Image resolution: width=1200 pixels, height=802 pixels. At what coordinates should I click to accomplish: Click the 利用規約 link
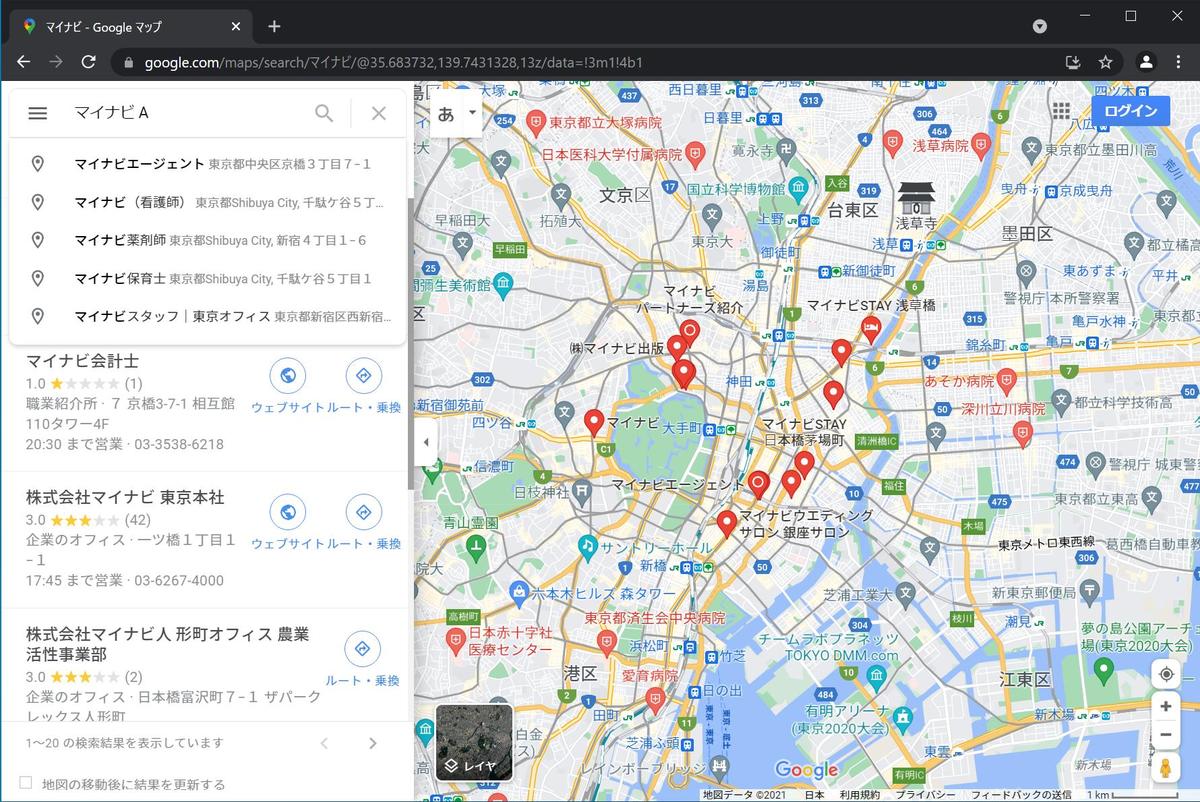pyautogui.click(x=859, y=795)
